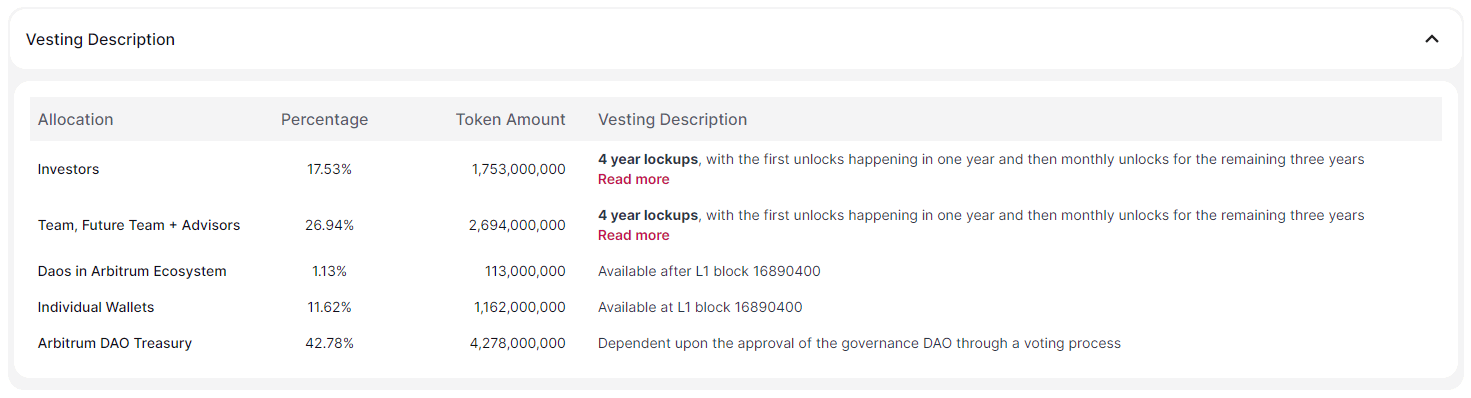Click the 17.53% percentage value
Screen dimensions: 1471x398
329,169
